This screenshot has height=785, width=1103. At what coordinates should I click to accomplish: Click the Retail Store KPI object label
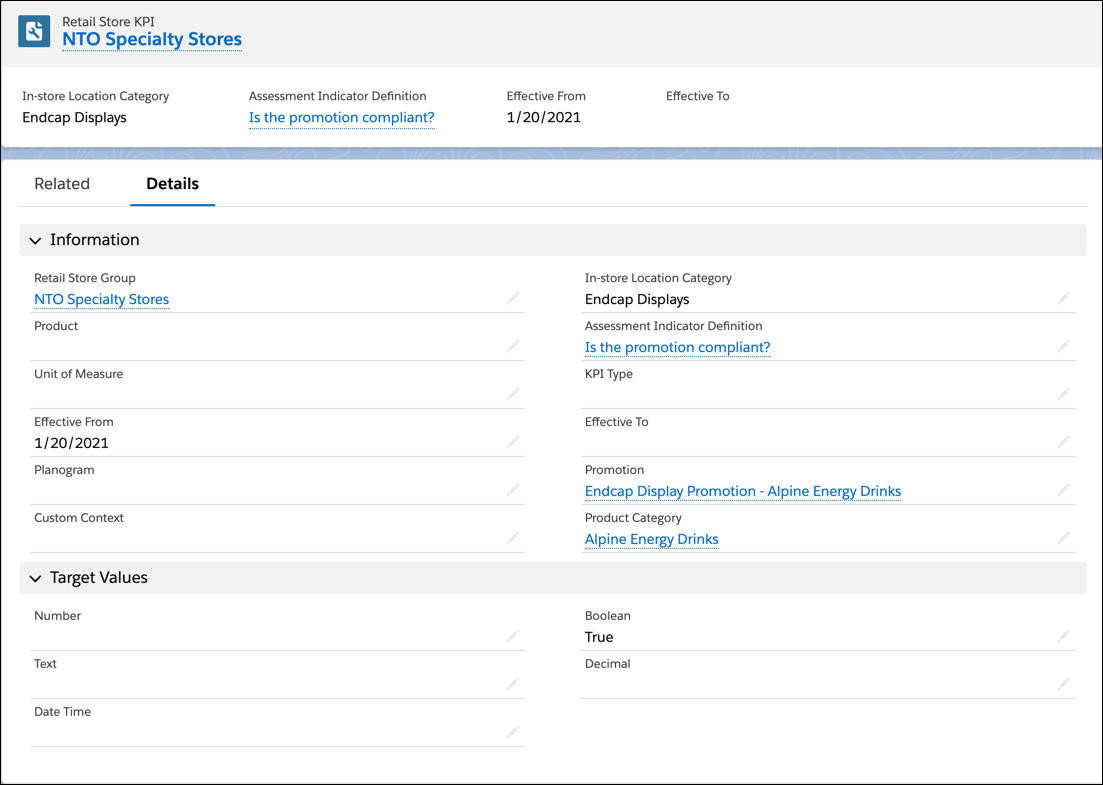[x=108, y=22]
